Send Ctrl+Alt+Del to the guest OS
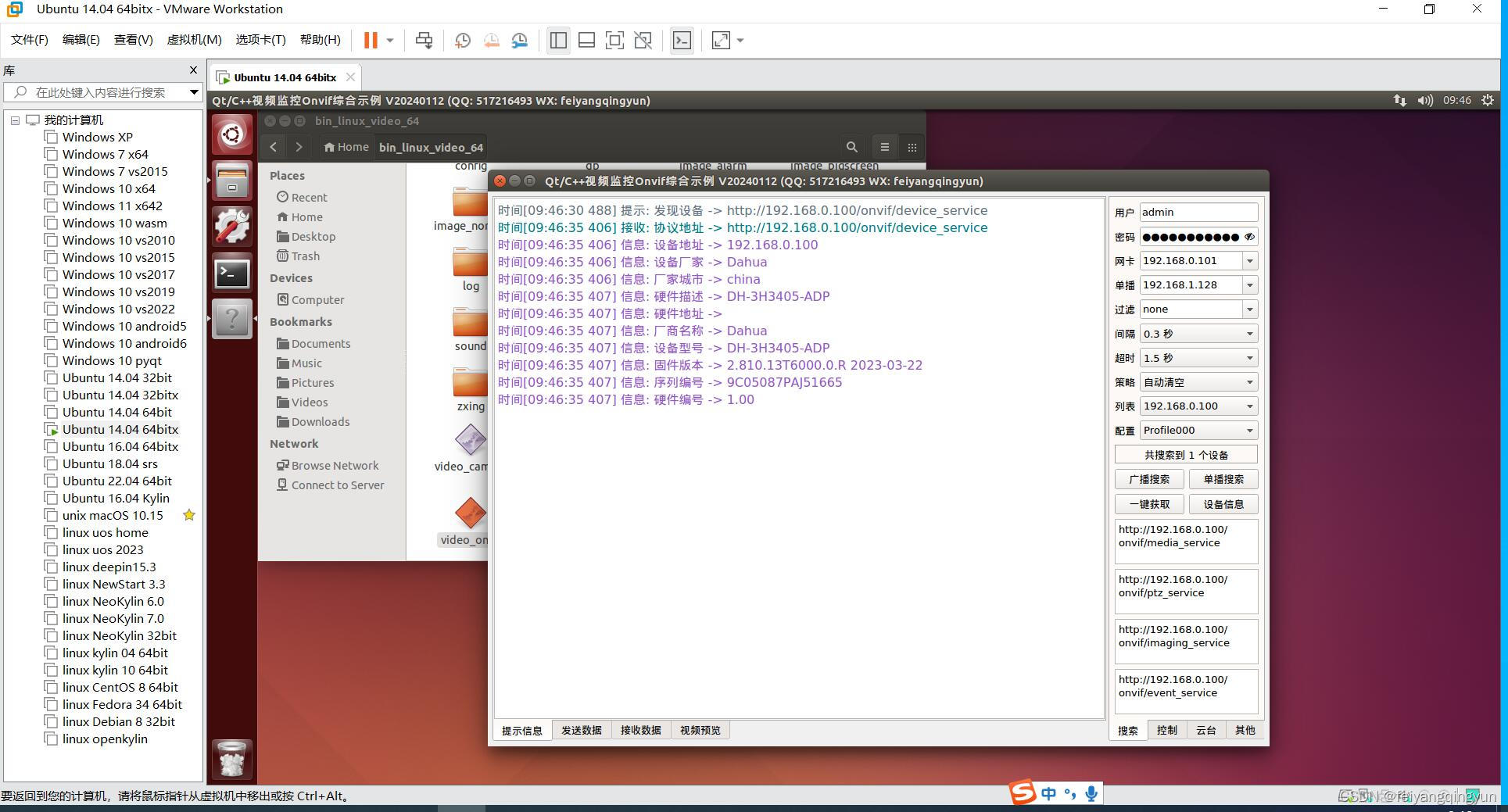 (424, 40)
